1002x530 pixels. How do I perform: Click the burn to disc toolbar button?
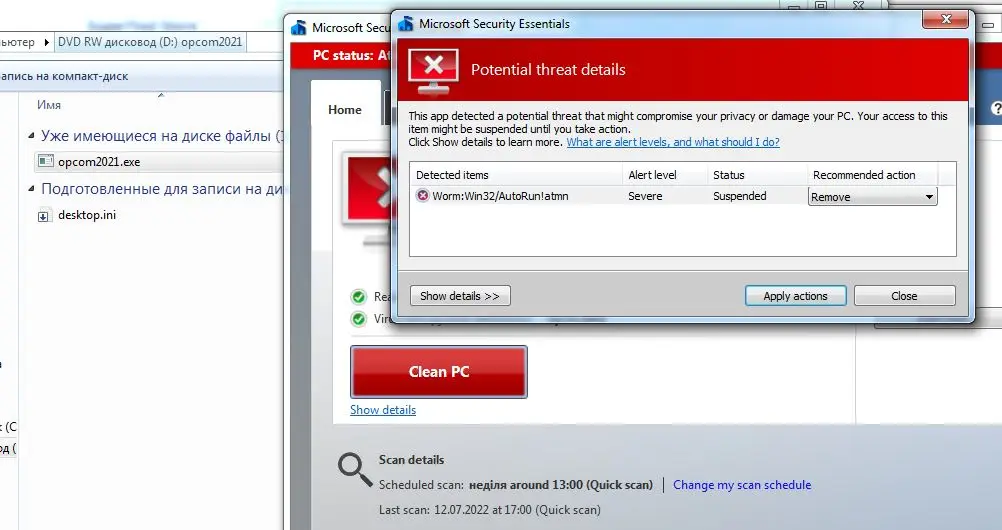[64, 76]
